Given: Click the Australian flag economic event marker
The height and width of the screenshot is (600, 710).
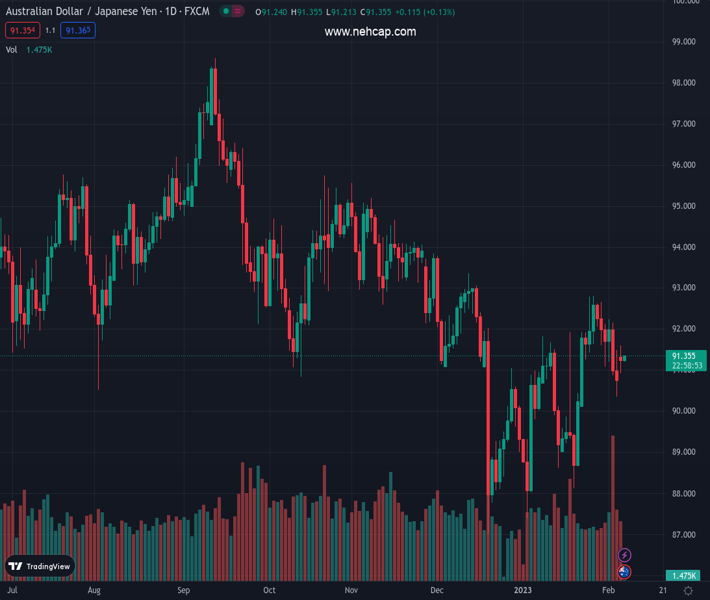Looking at the screenshot, I should (x=625, y=572).
